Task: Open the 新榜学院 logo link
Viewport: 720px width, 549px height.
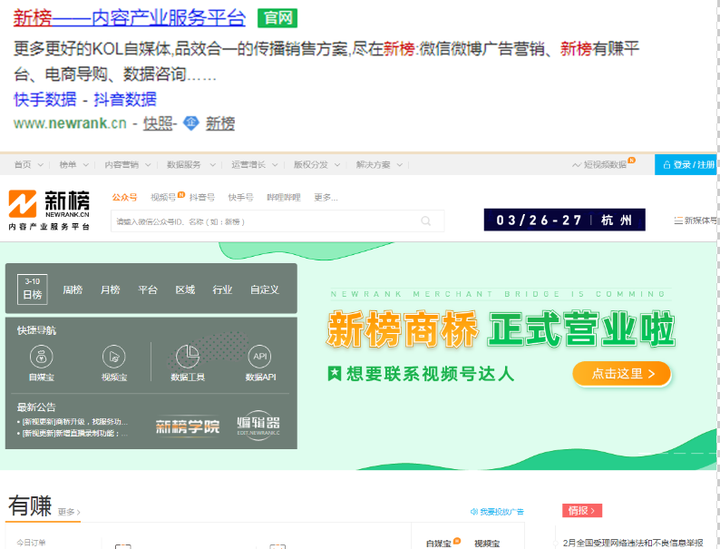Action: 187,426
